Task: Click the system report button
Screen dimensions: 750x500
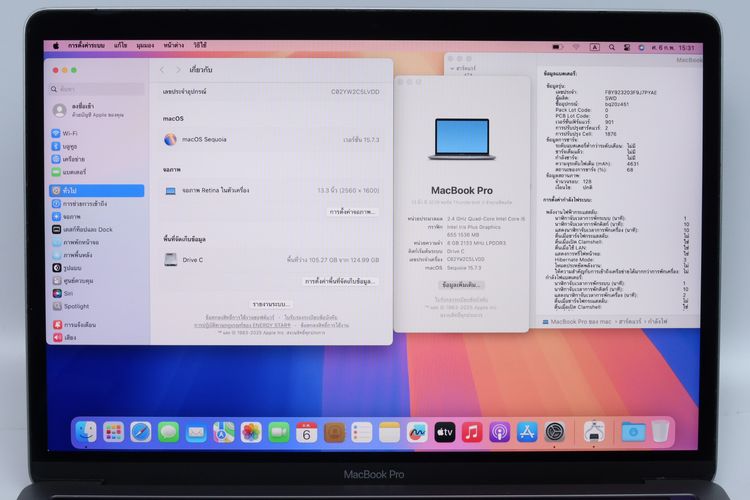Action: pyautogui.click(x=271, y=304)
